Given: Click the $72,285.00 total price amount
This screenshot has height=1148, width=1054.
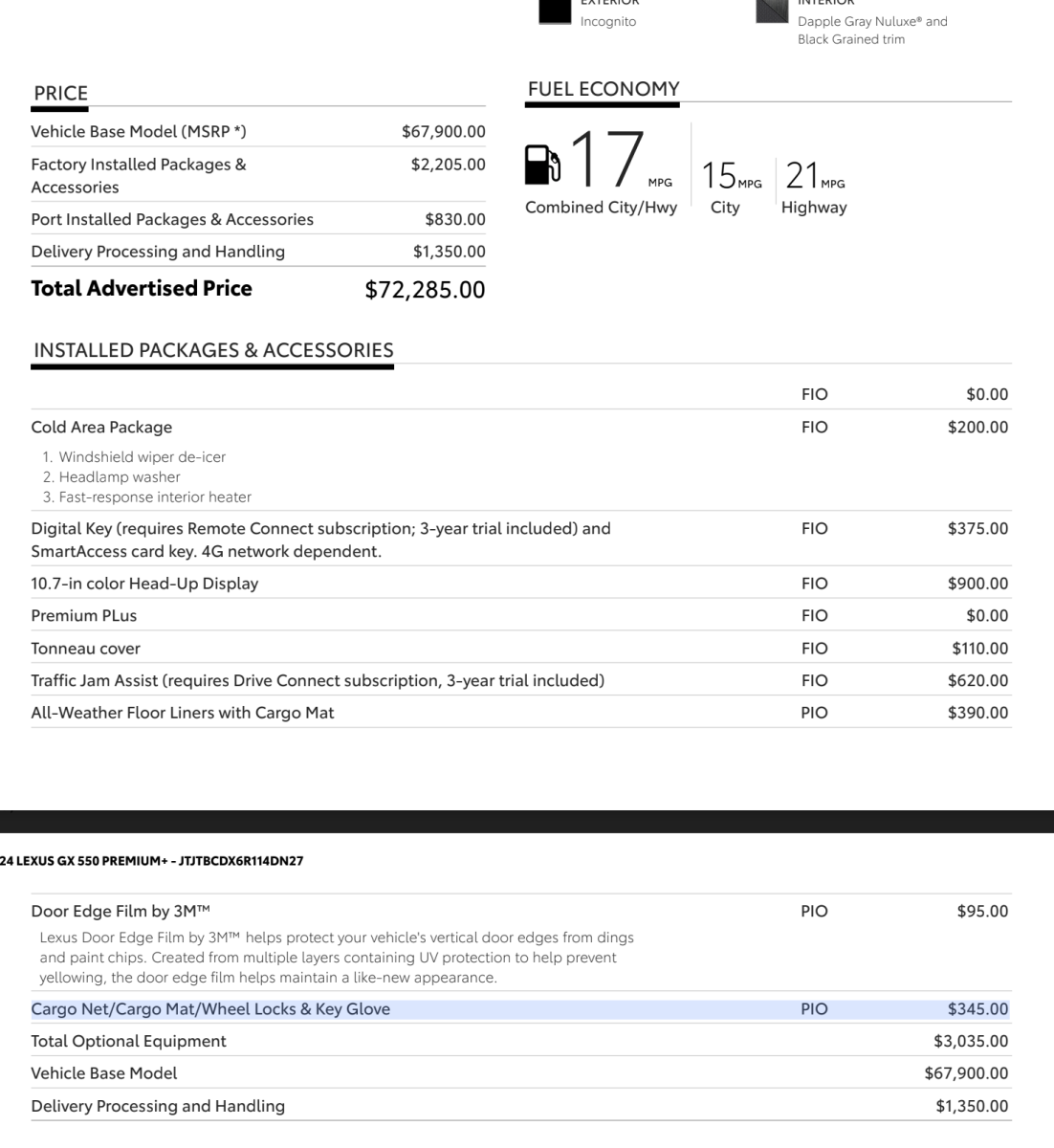Looking at the screenshot, I should point(425,290).
